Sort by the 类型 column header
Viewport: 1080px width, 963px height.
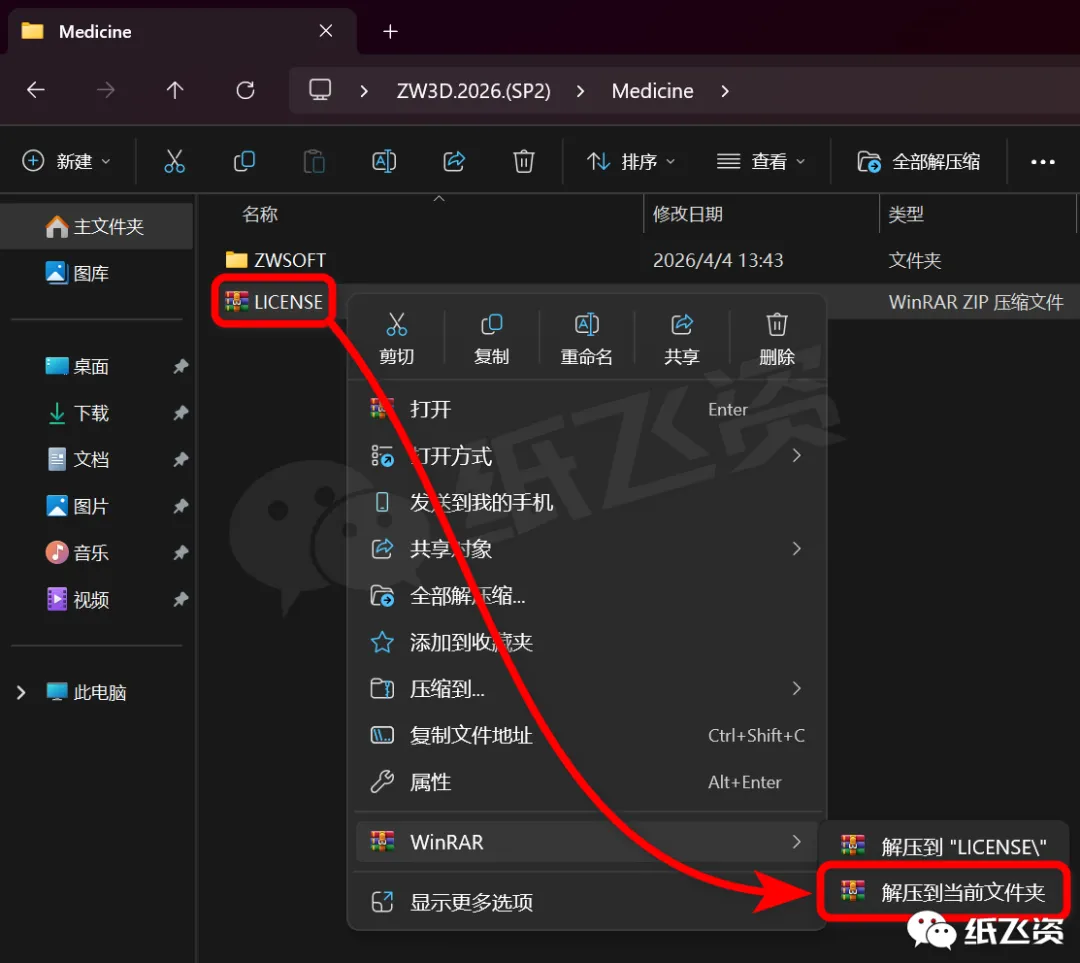tap(905, 214)
